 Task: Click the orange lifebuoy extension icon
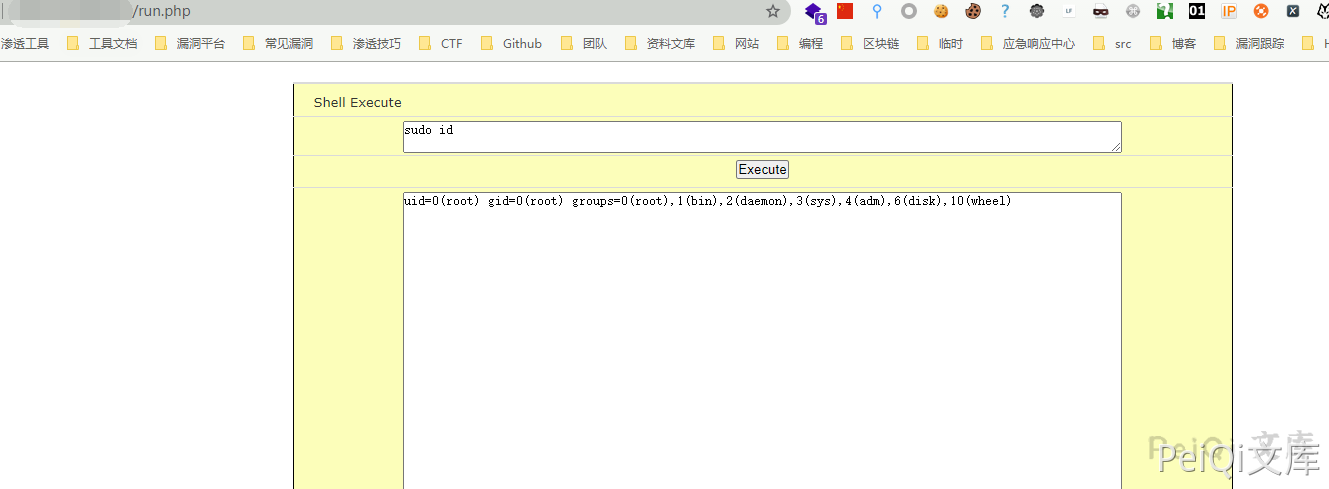point(1261,11)
